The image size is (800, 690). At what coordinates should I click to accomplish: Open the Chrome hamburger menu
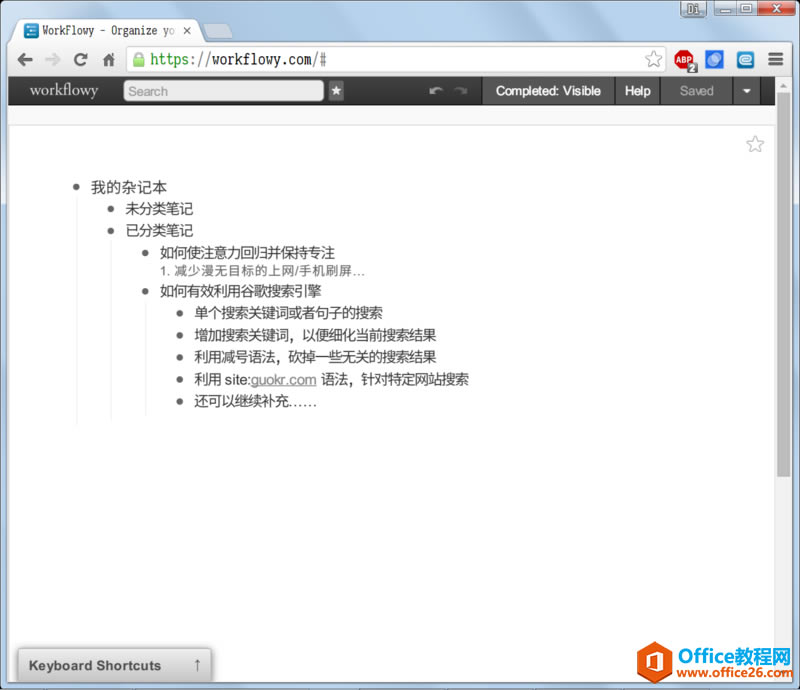click(776, 60)
